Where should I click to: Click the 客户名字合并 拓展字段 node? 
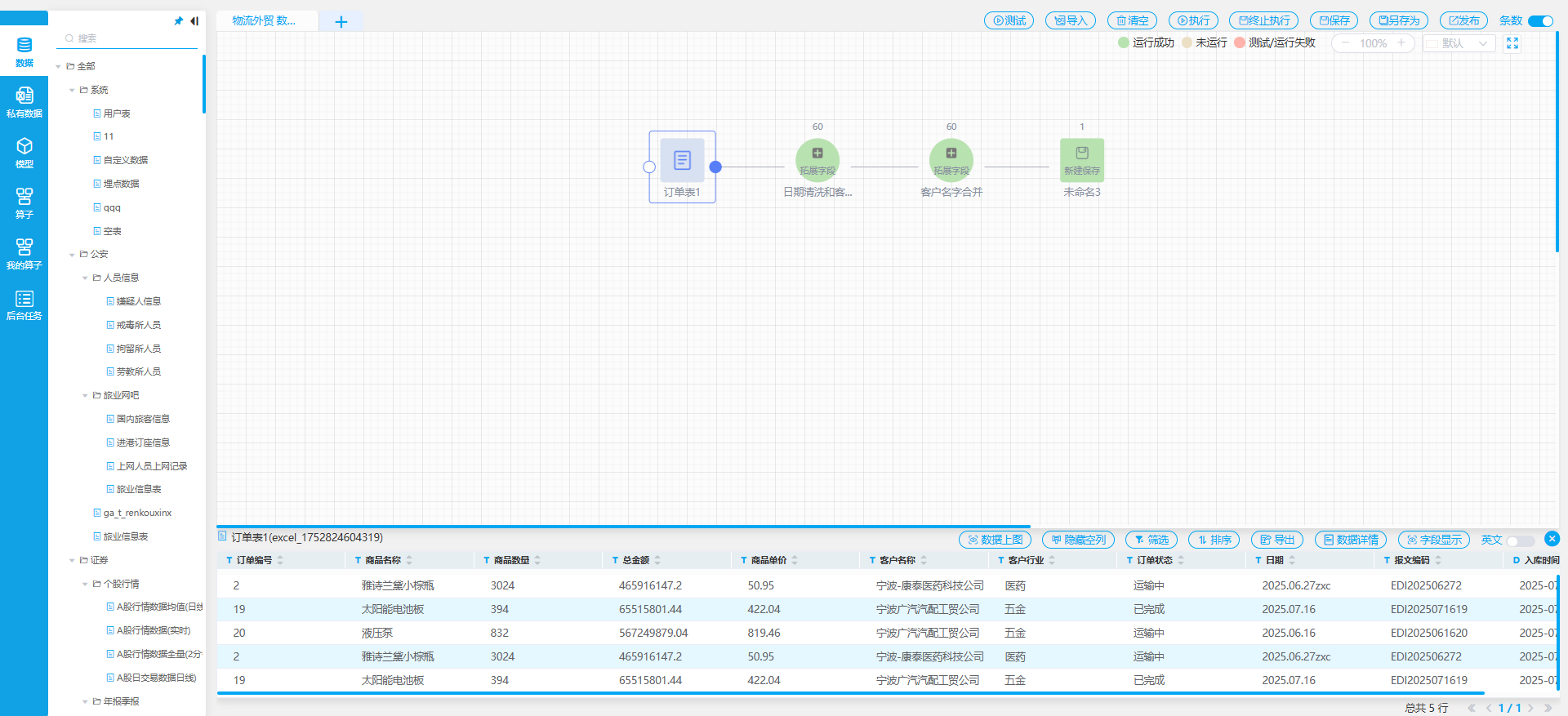click(951, 159)
